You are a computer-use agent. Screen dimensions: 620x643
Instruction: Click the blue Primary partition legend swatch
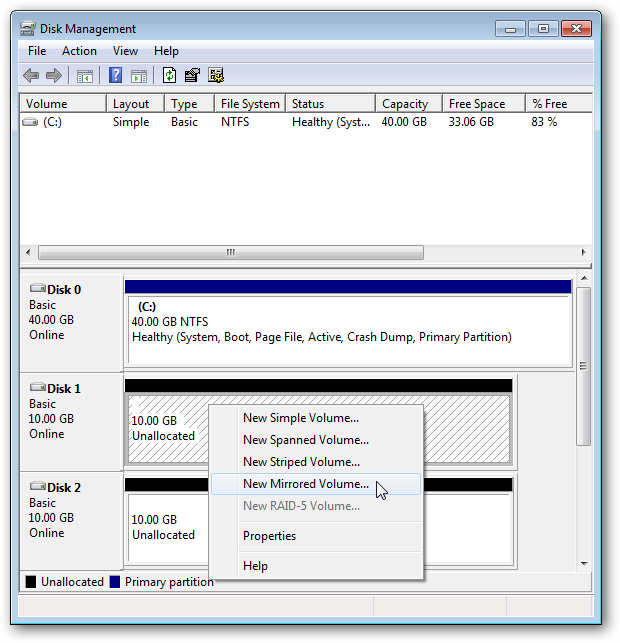click(115, 582)
